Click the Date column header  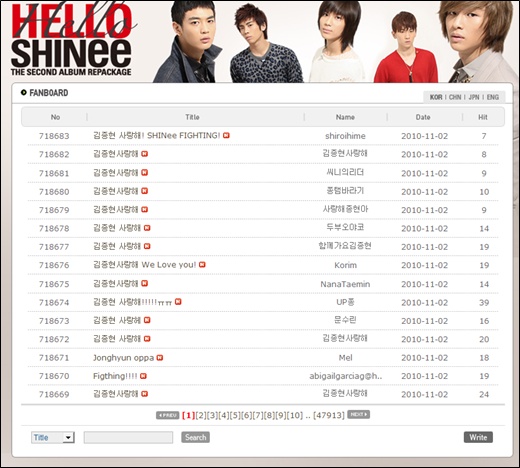[x=423, y=117]
